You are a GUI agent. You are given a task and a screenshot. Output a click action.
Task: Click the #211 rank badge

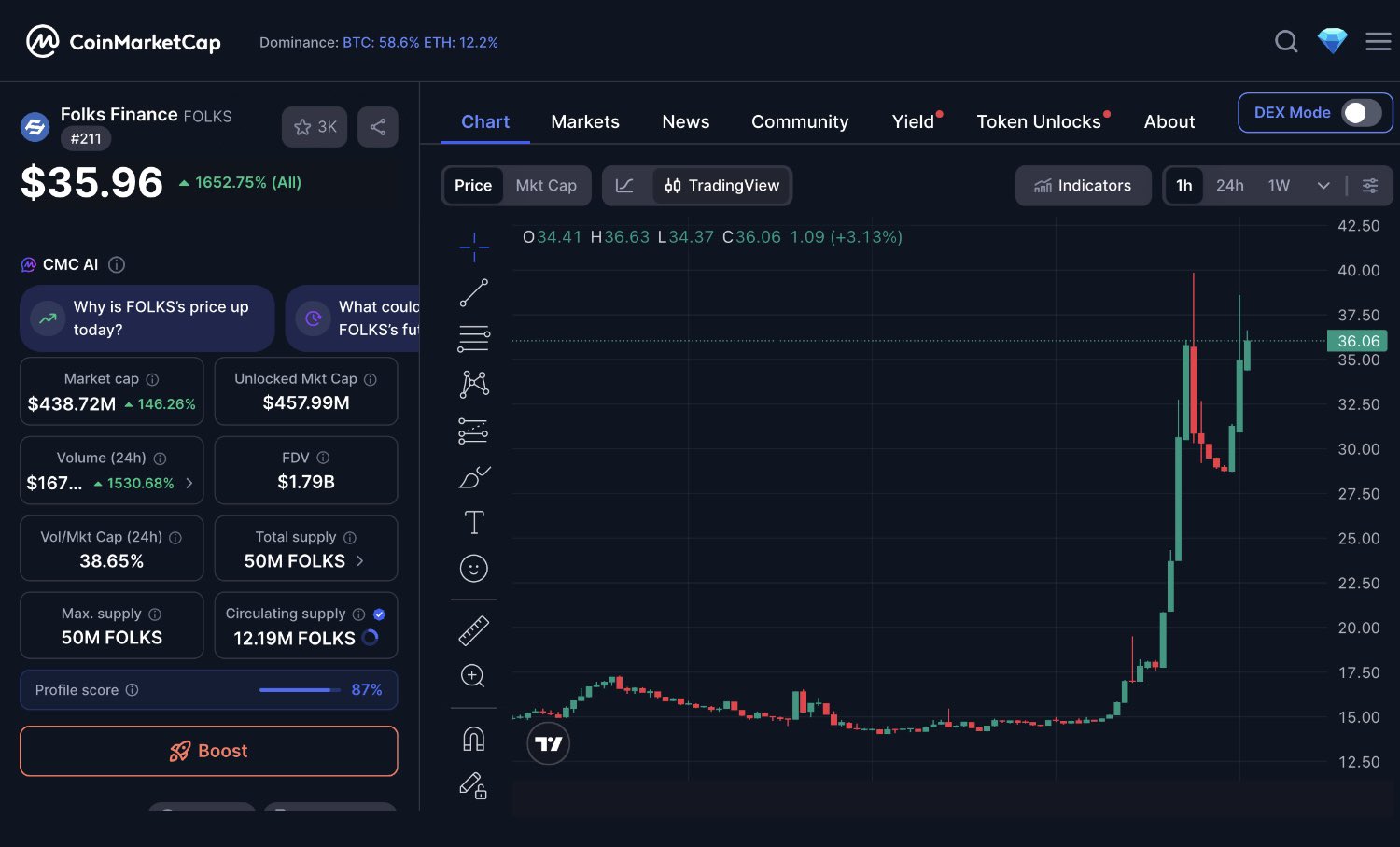pos(86,139)
